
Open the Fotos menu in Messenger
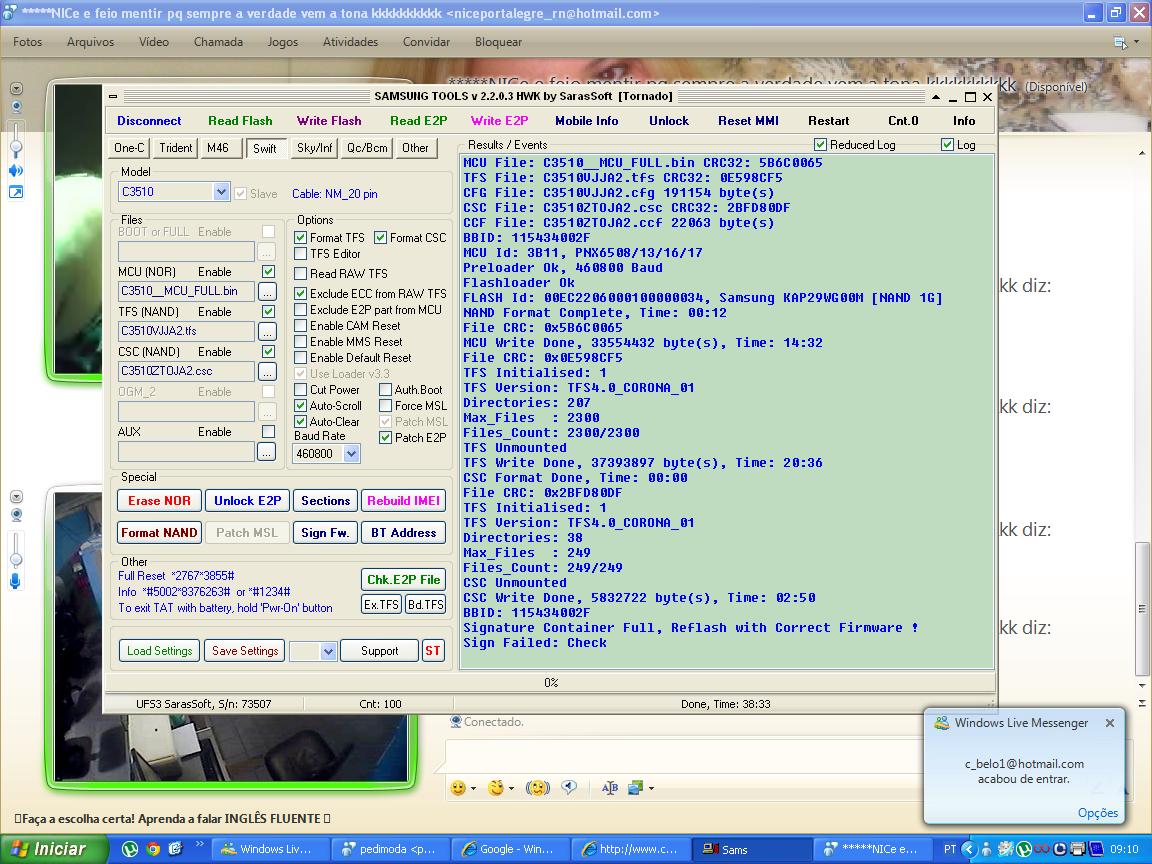(28, 42)
